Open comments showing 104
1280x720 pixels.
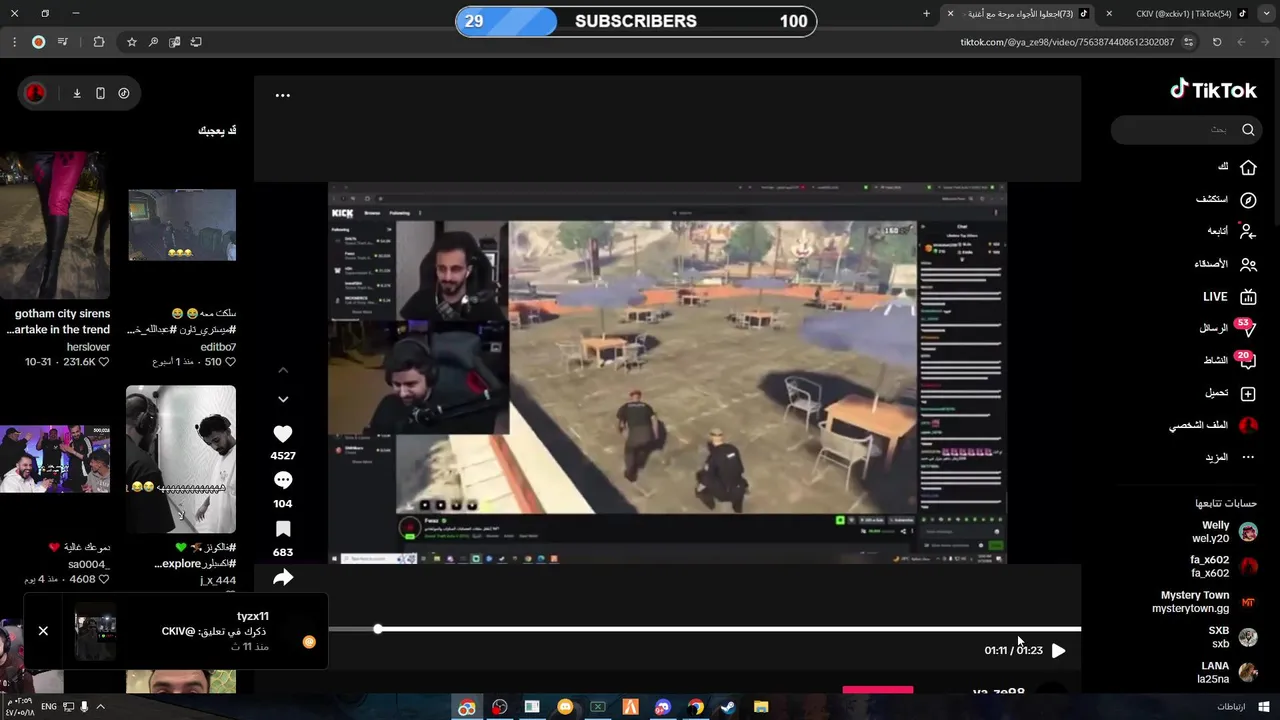point(283,481)
